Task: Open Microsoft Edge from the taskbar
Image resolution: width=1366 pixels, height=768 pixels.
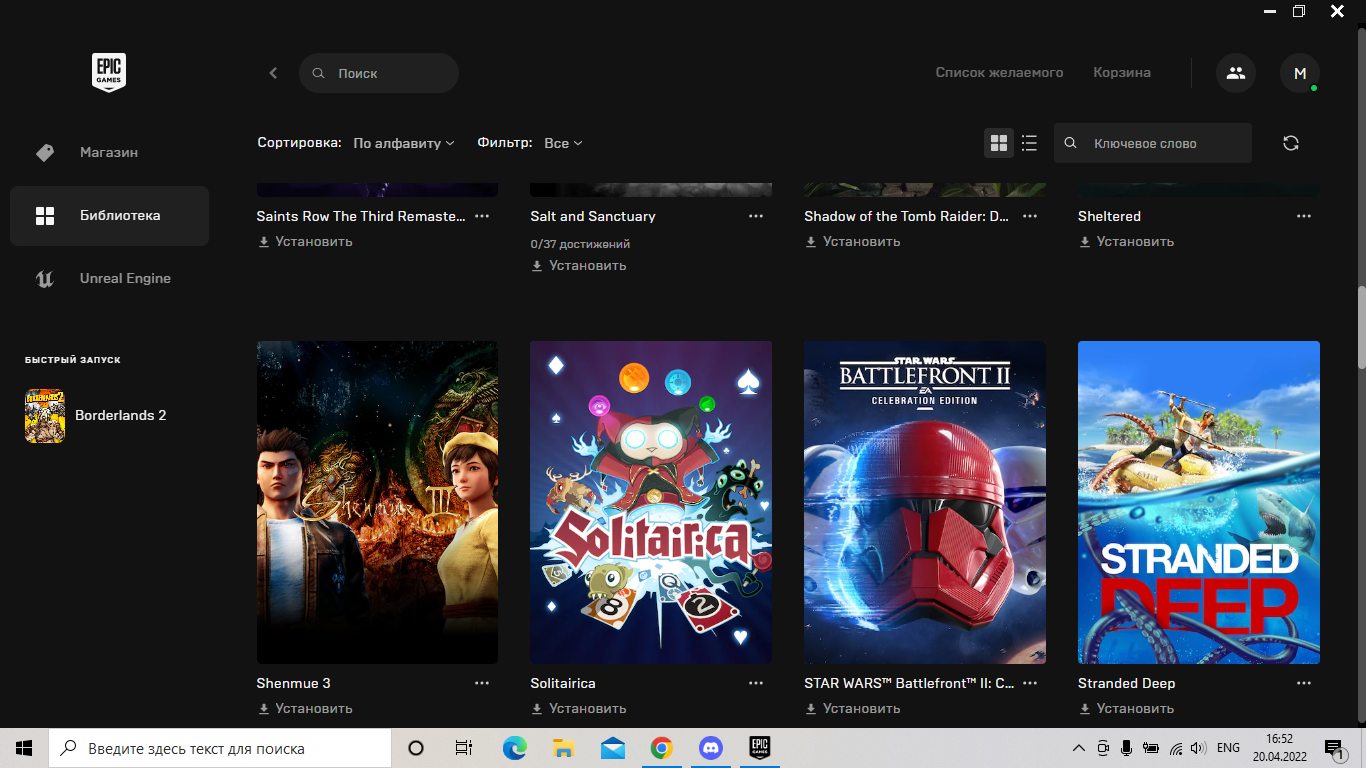Action: (x=514, y=748)
